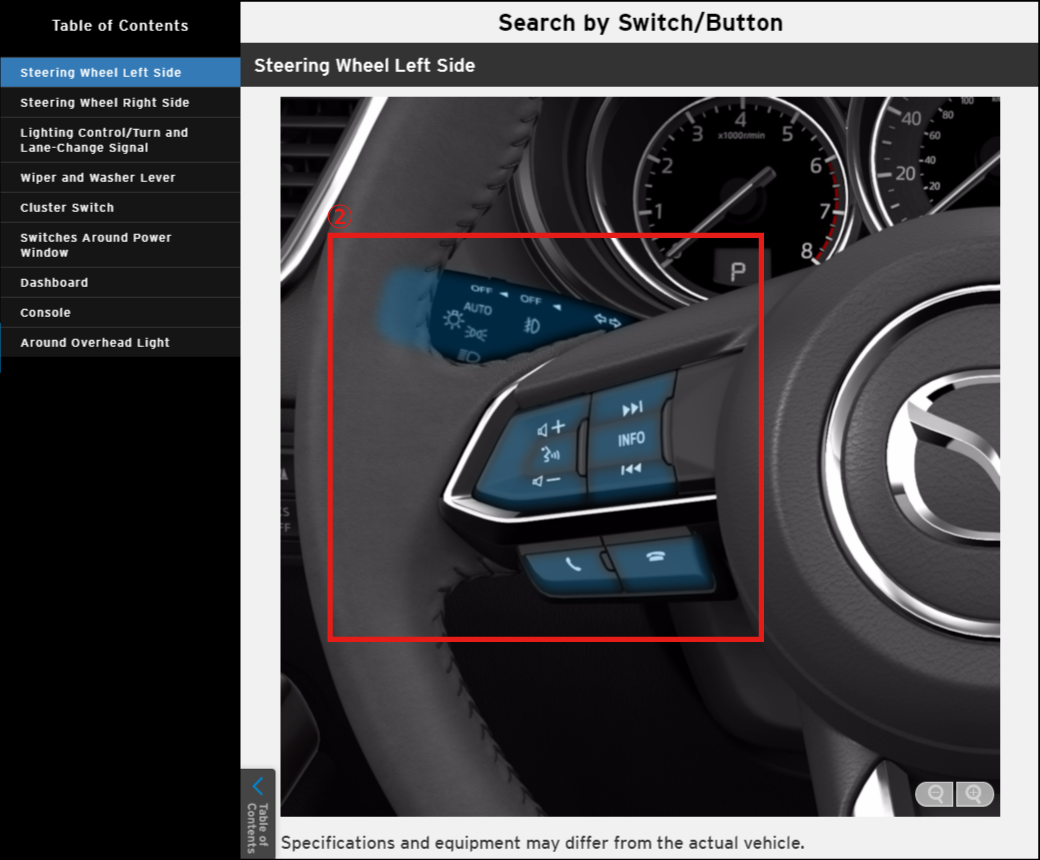Click the zoom in magnifier icon
The height and width of the screenshot is (860, 1040).
pos(974,794)
